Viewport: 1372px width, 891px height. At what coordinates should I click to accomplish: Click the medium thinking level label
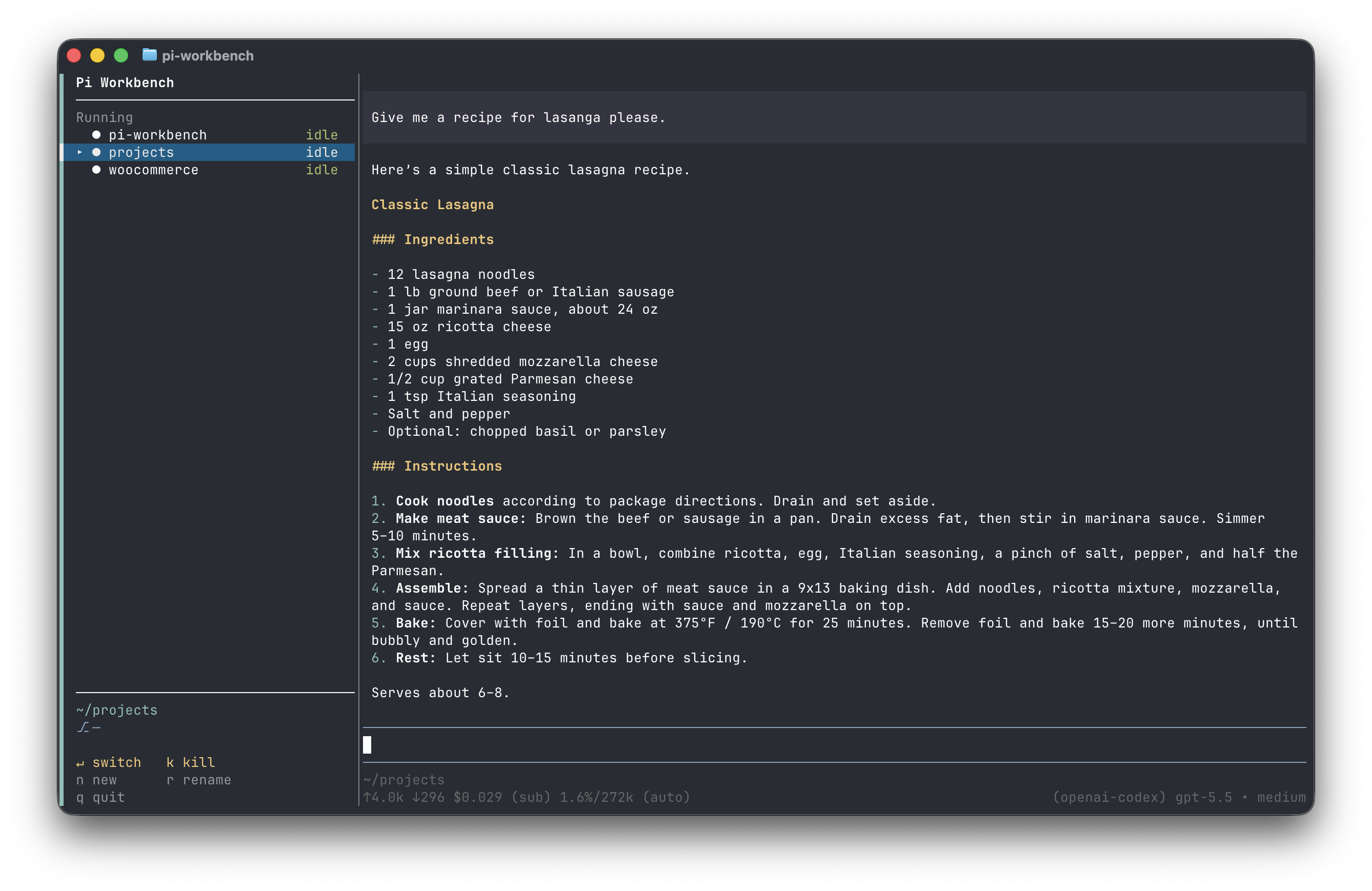coord(1281,797)
